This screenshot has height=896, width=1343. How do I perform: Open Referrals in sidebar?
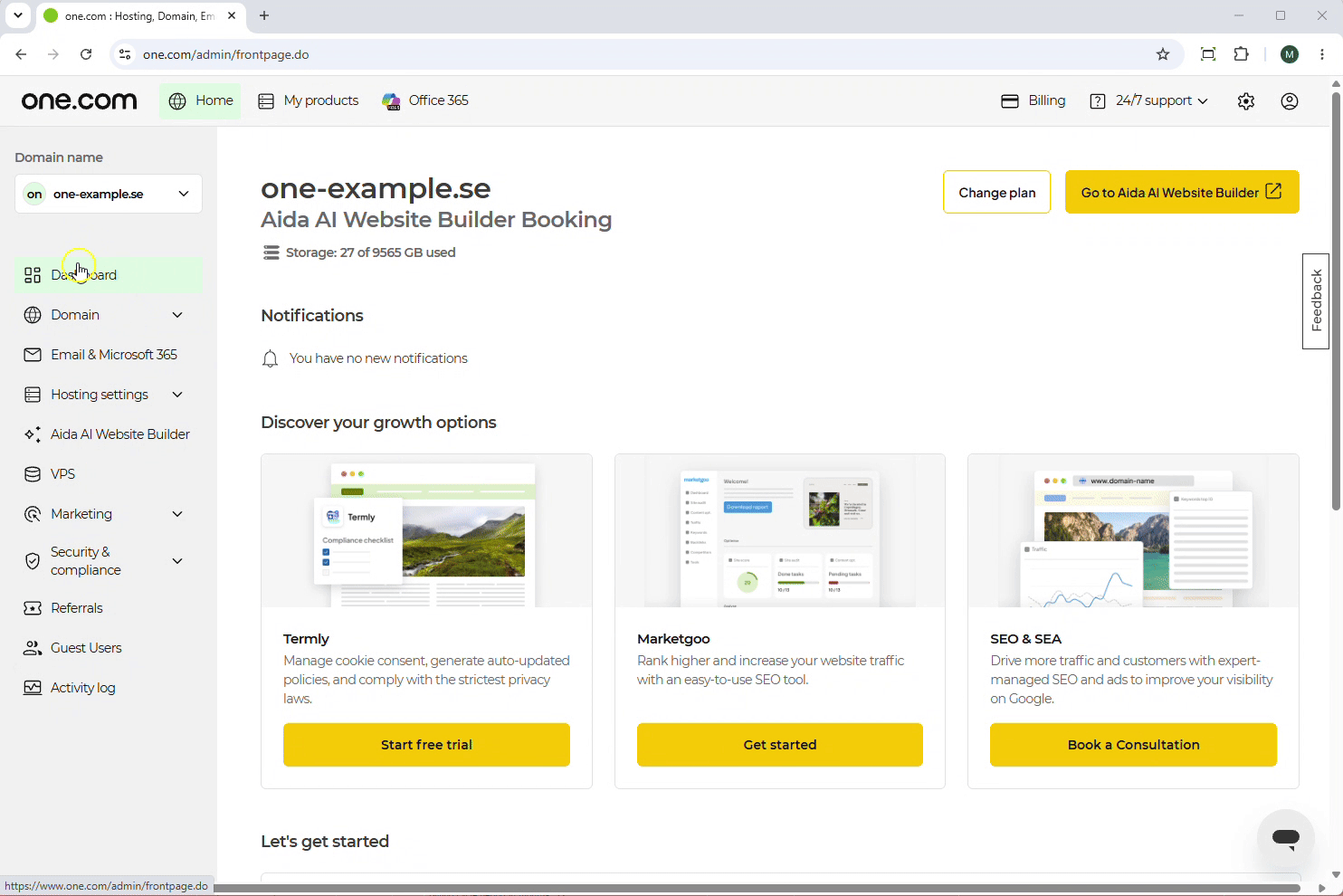(109, 608)
